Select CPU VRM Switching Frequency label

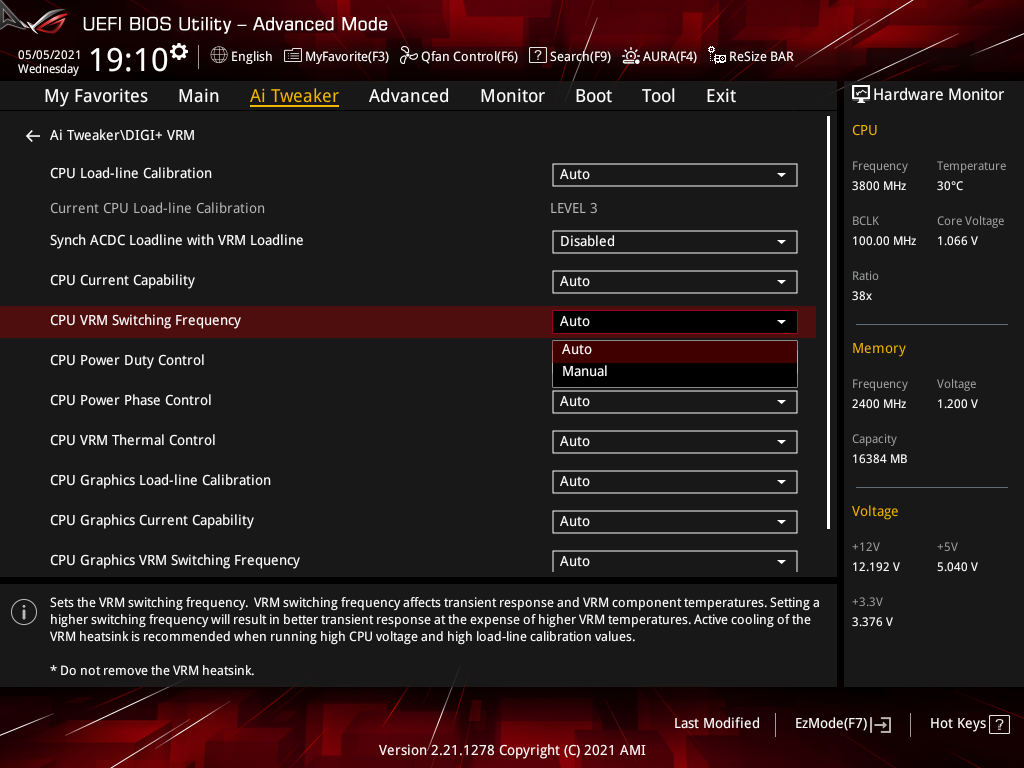pos(146,321)
